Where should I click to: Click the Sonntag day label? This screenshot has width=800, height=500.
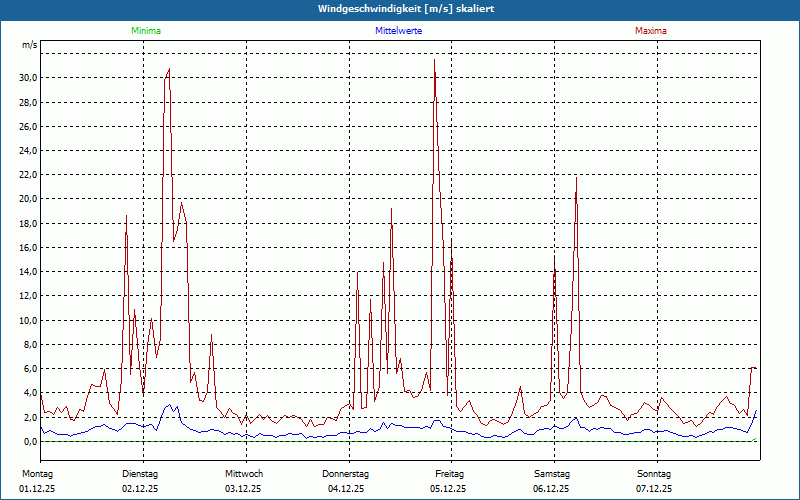point(655,473)
